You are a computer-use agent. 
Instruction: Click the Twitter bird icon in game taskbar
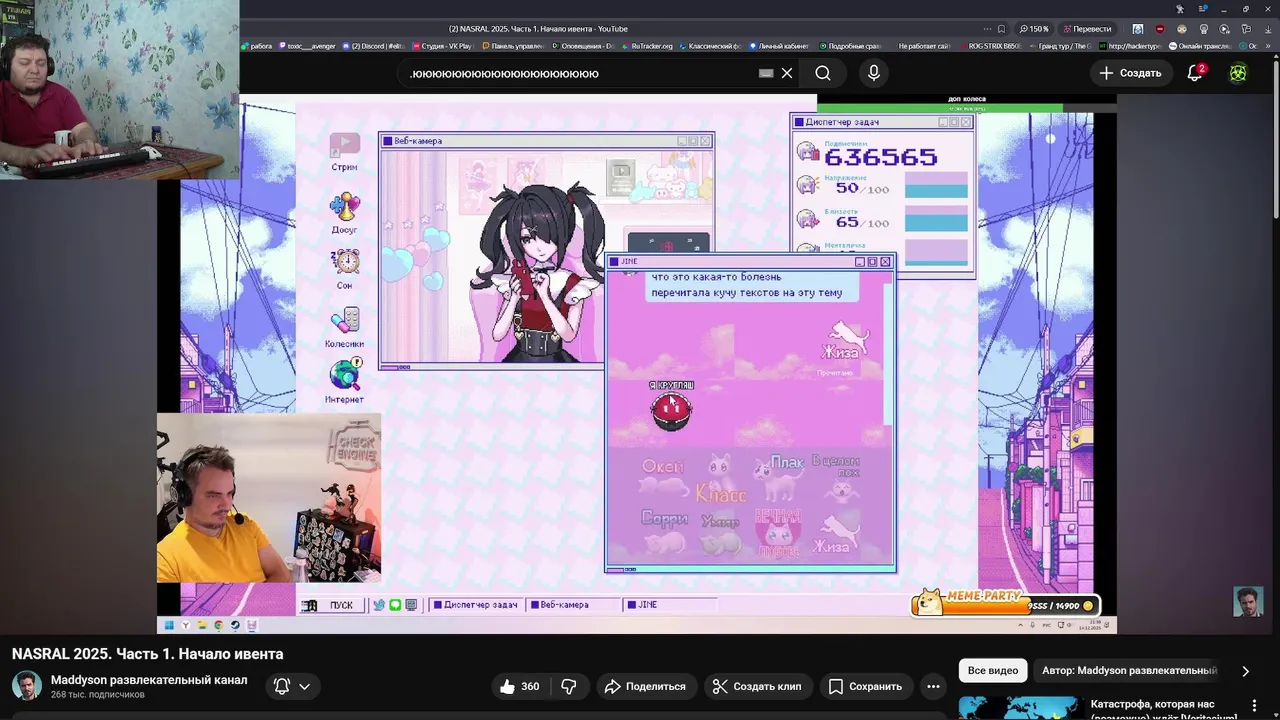[379, 605]
